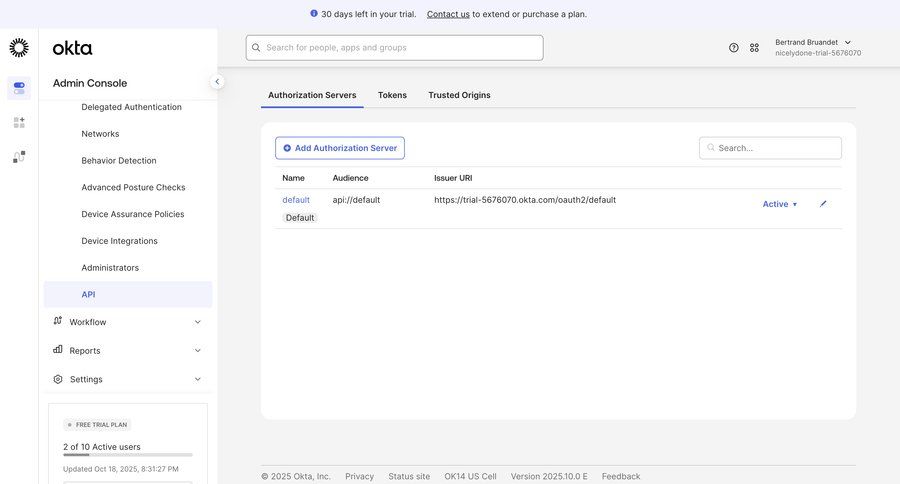This screenshot has height=484, width=900.
Task: Open the Status site footer link
Action: click(x=409, y=477)
